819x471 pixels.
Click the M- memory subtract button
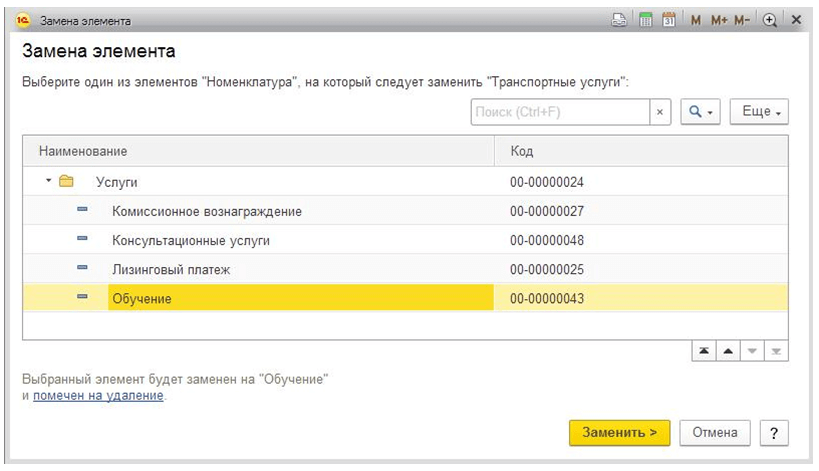tap(742, 20)
